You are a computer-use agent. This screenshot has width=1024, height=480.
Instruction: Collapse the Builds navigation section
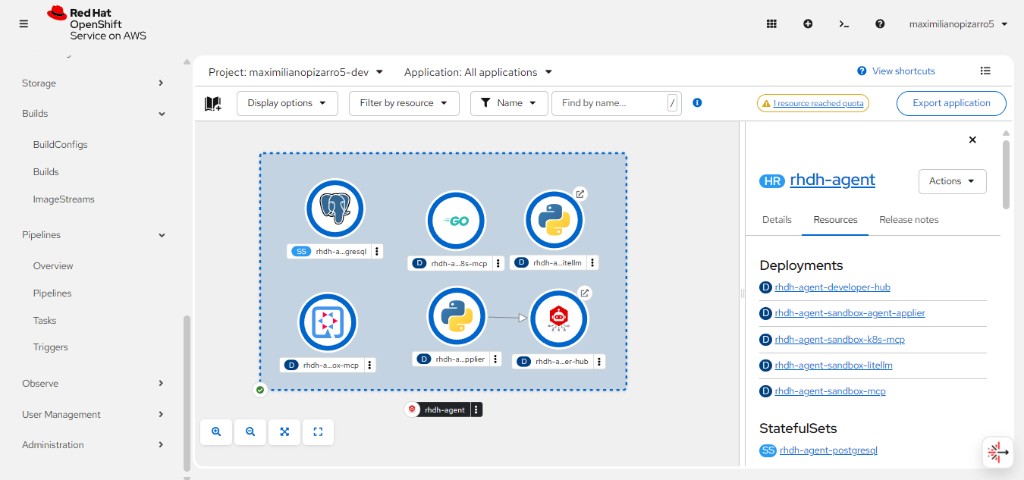92,114
